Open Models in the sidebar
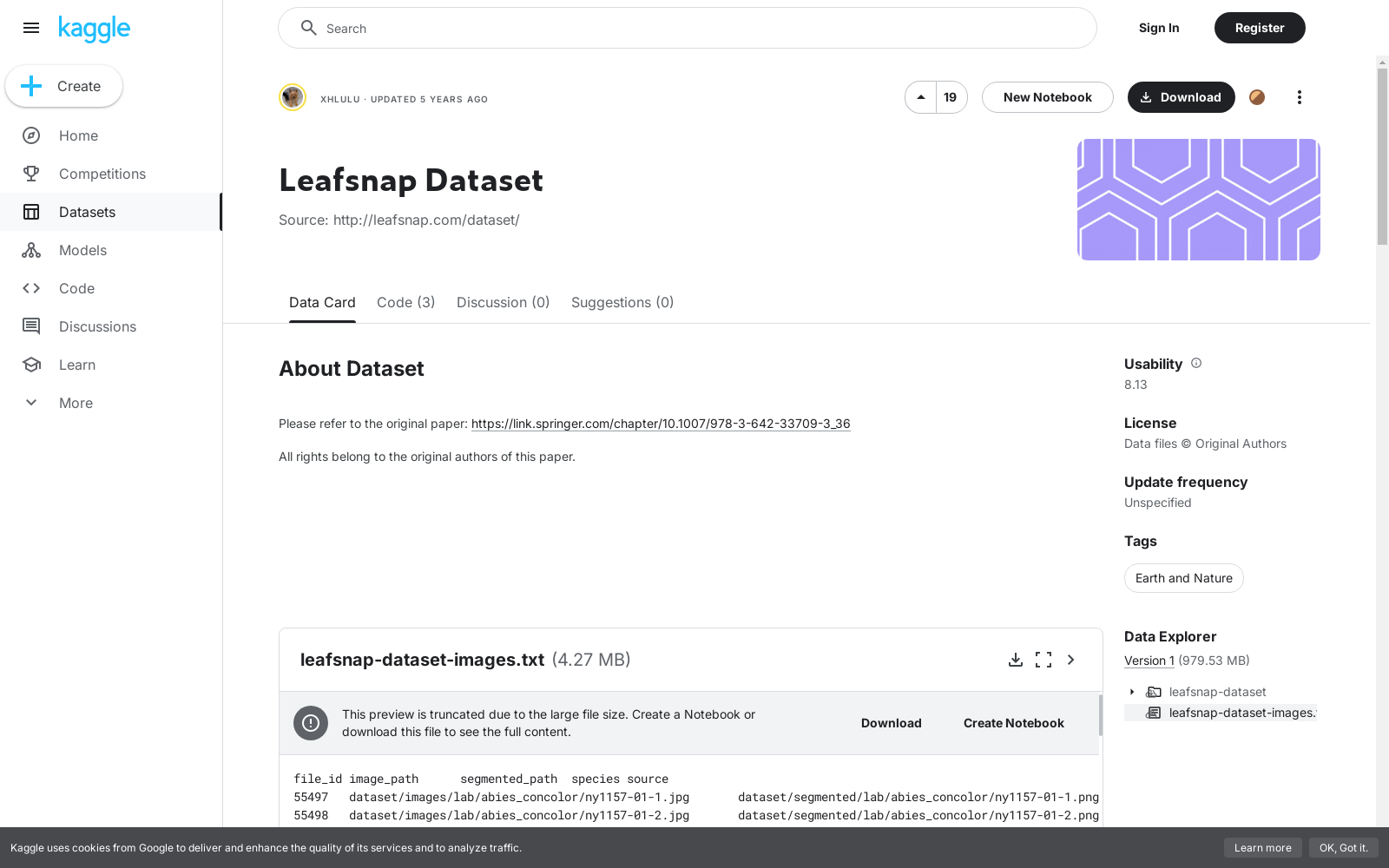The width and height of the screenshot is (1389, 868). point(111,250)
